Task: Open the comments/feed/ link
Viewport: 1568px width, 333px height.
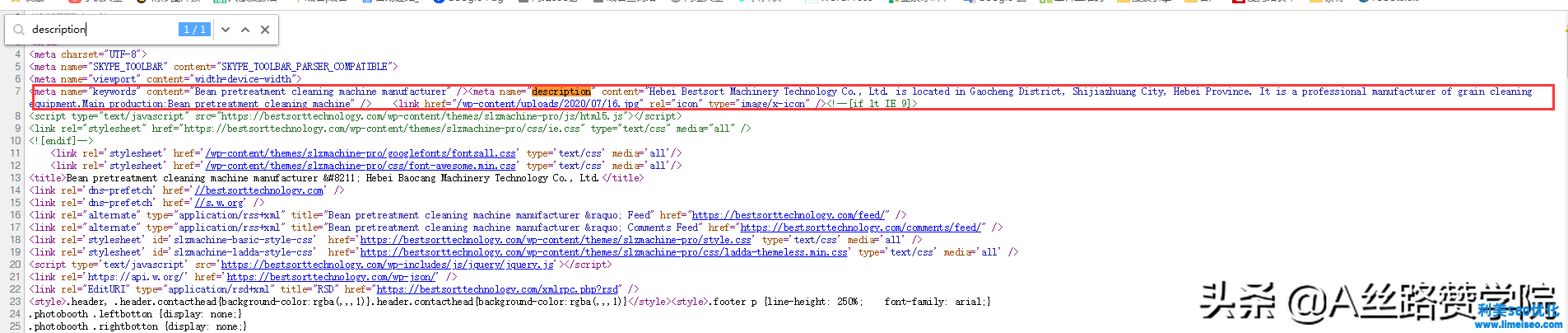Action: [x=861, y=227]
